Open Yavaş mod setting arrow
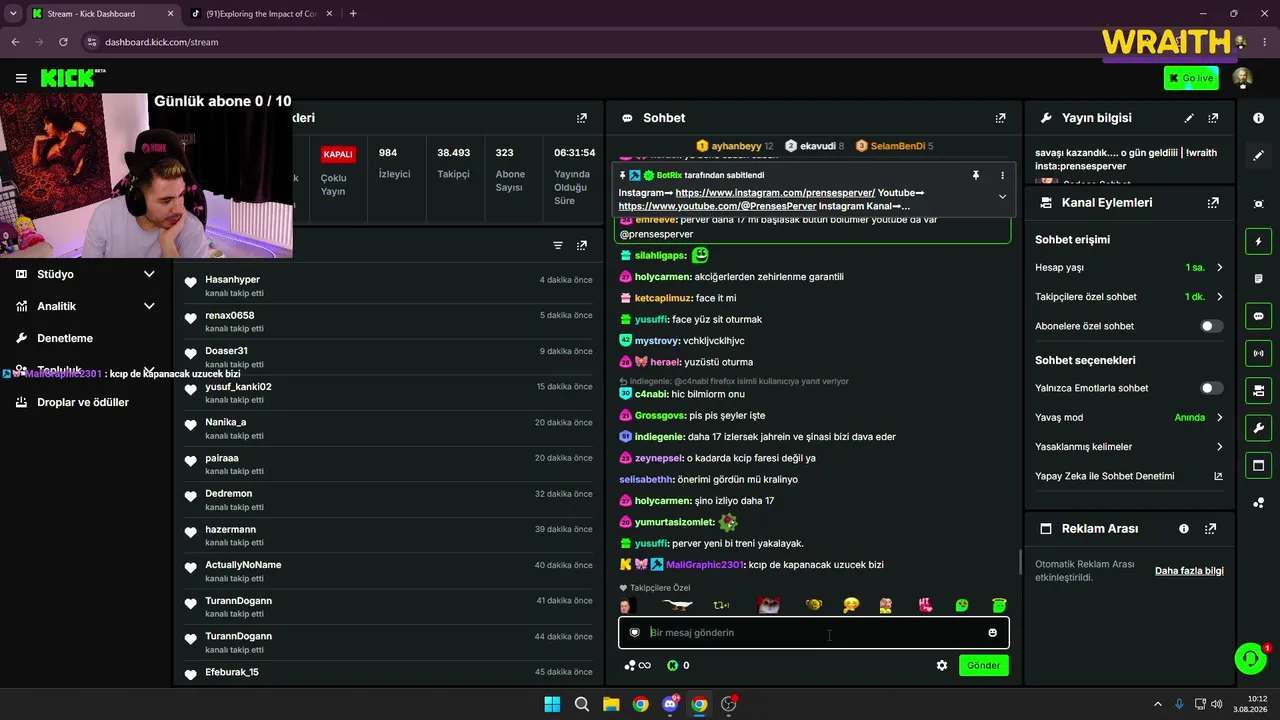This screenshot has width=1280, height=720. point(1219,417)
